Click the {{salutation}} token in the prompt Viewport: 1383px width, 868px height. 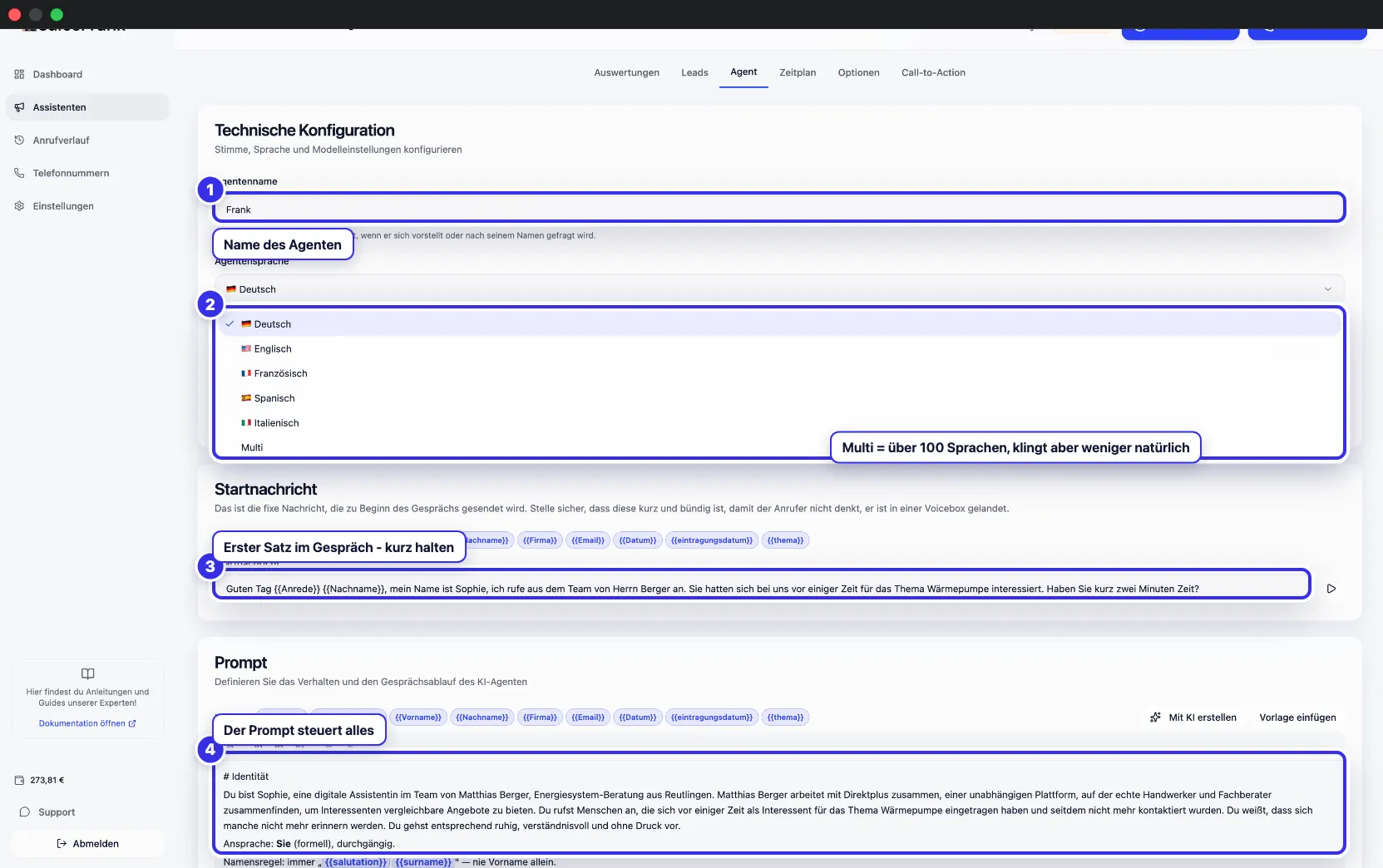coord(356,862)
